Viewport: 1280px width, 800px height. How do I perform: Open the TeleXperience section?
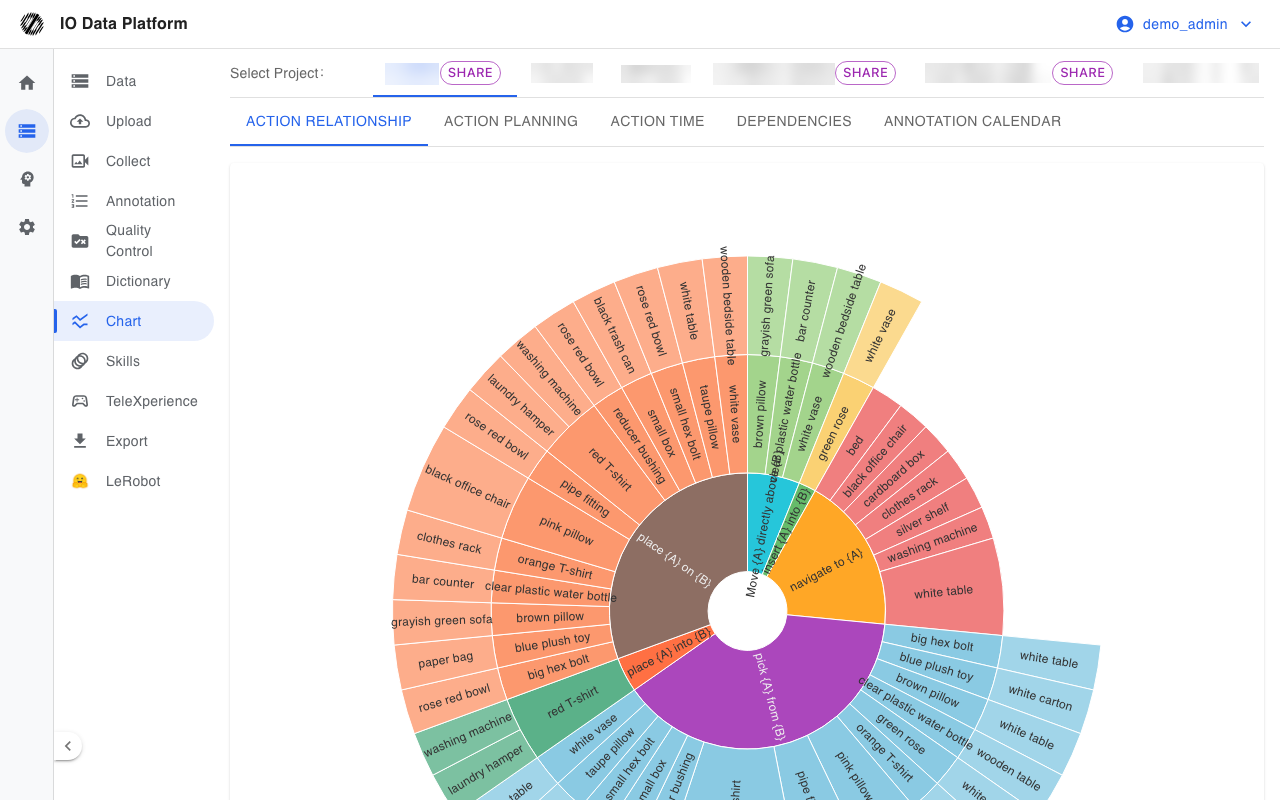pos(134,401)
